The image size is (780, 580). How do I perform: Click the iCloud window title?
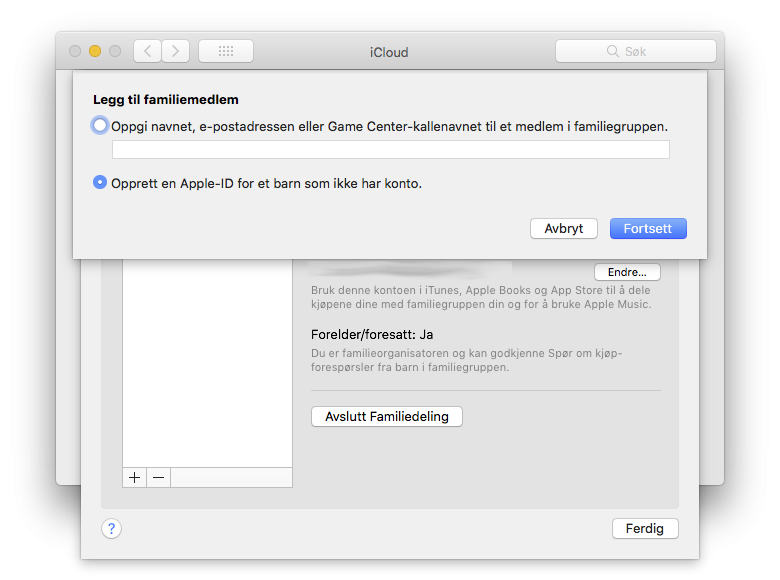click(389, 52)
